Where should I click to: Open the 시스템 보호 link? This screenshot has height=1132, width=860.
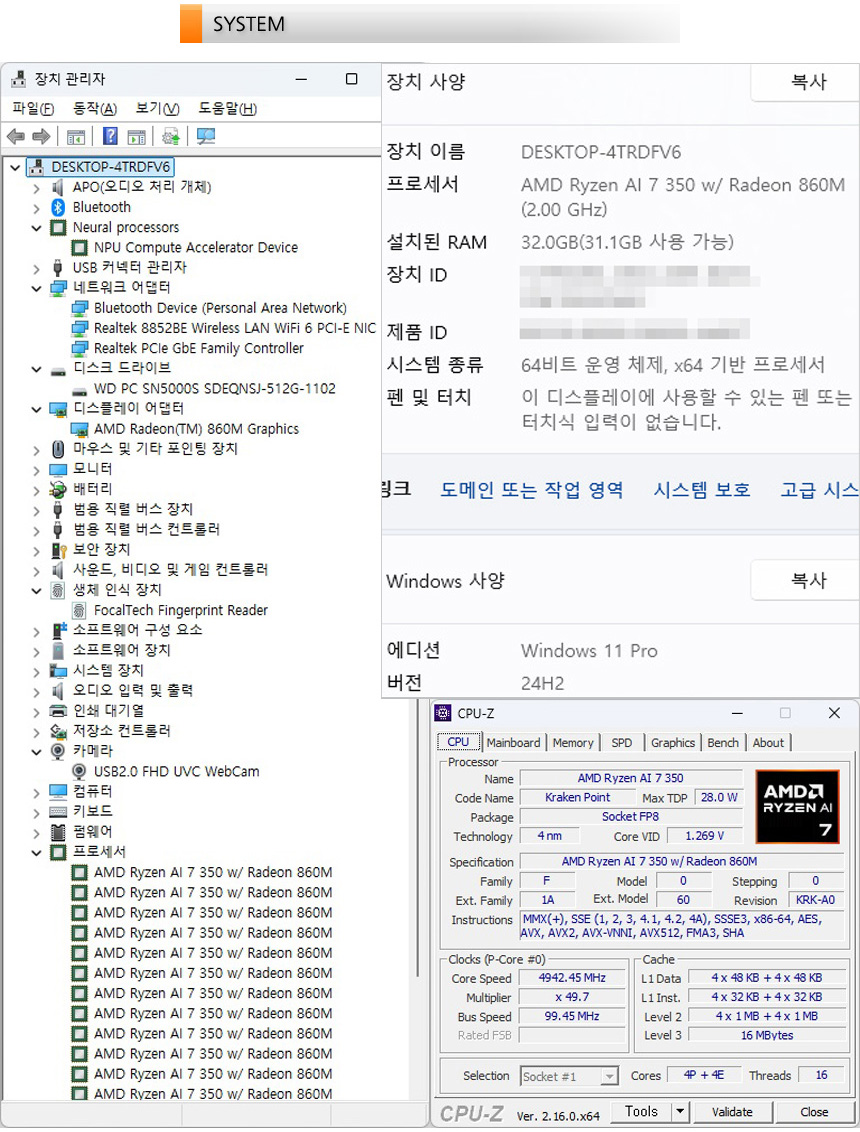point(702,489)
